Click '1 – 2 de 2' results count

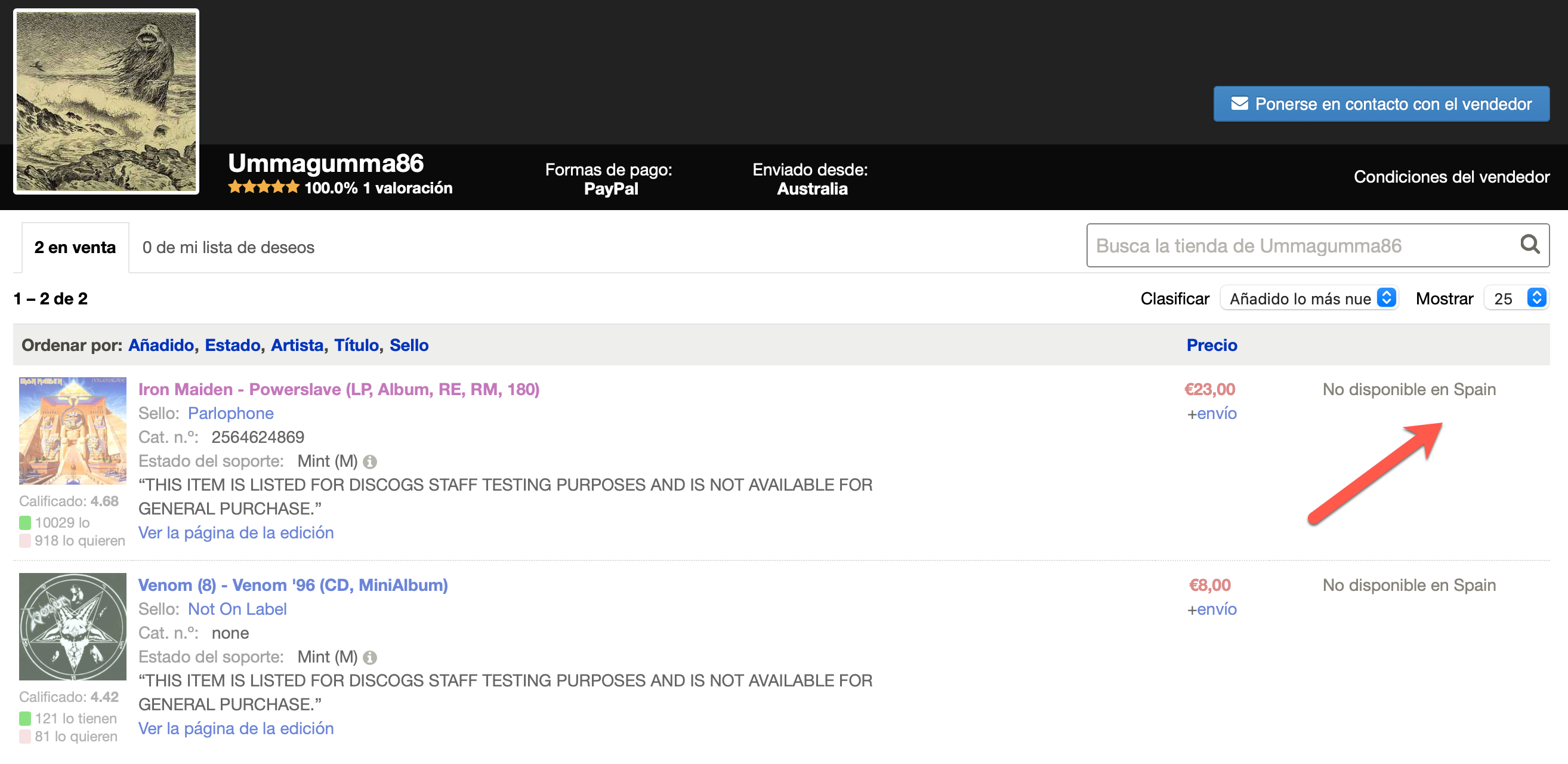51,299
